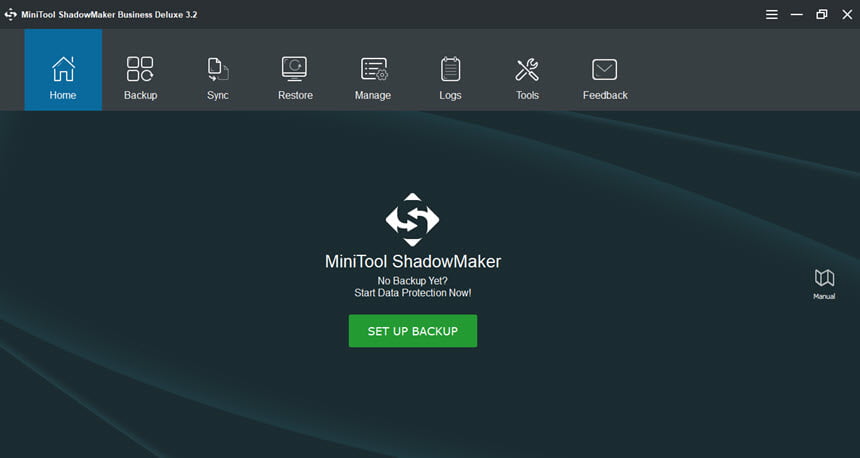
Task: Open the hamburger menu in title bar
Action: [x=772, y=15]
